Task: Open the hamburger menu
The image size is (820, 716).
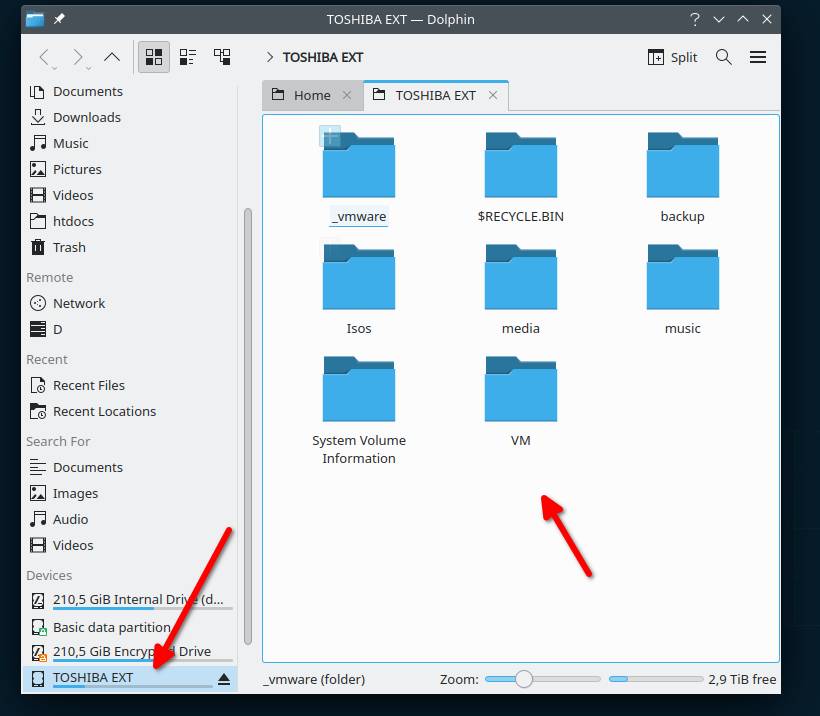Action: pyautogui.click(x=758, y=57)
